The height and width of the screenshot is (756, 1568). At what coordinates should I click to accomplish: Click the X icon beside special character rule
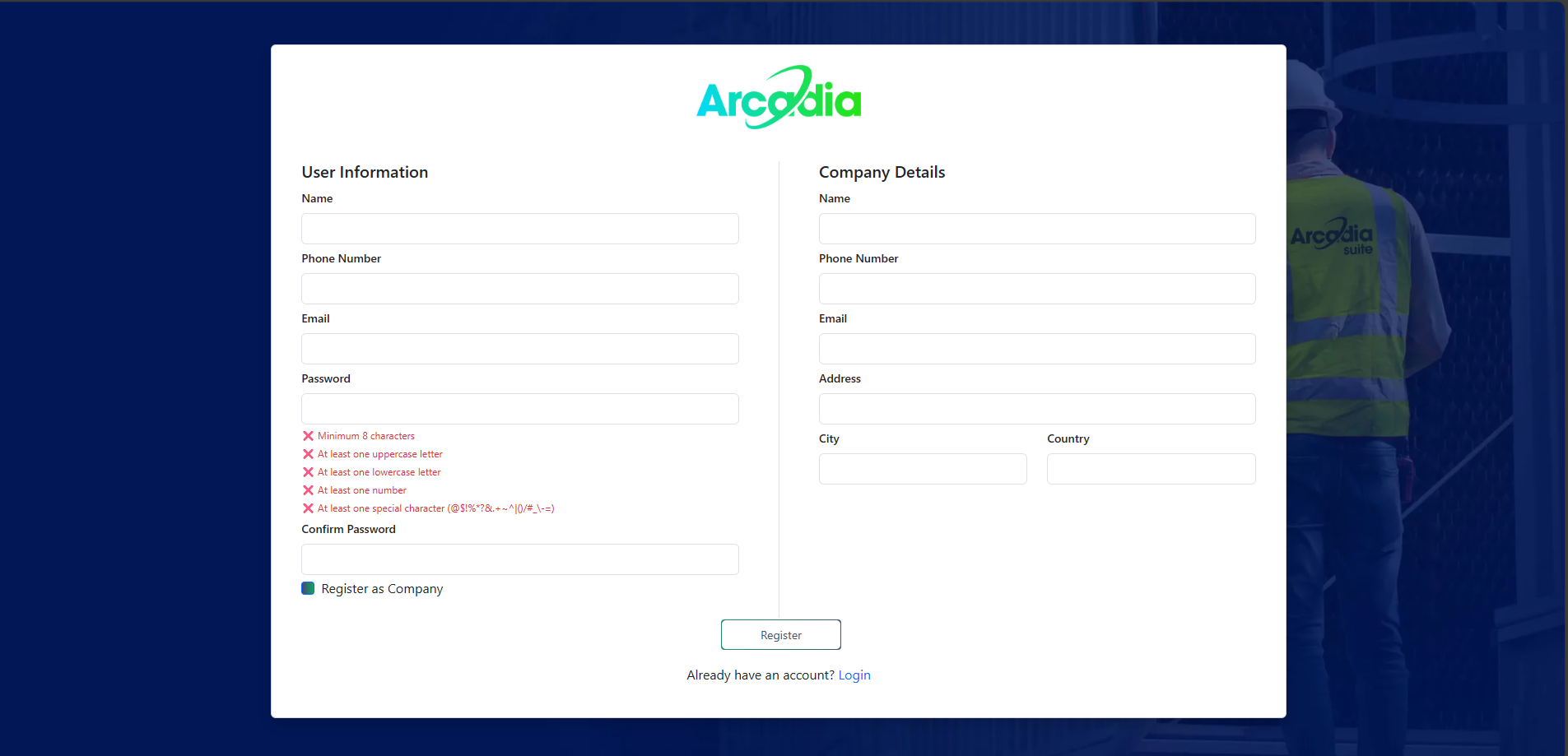pyautogui.click(x=308, y=508)
